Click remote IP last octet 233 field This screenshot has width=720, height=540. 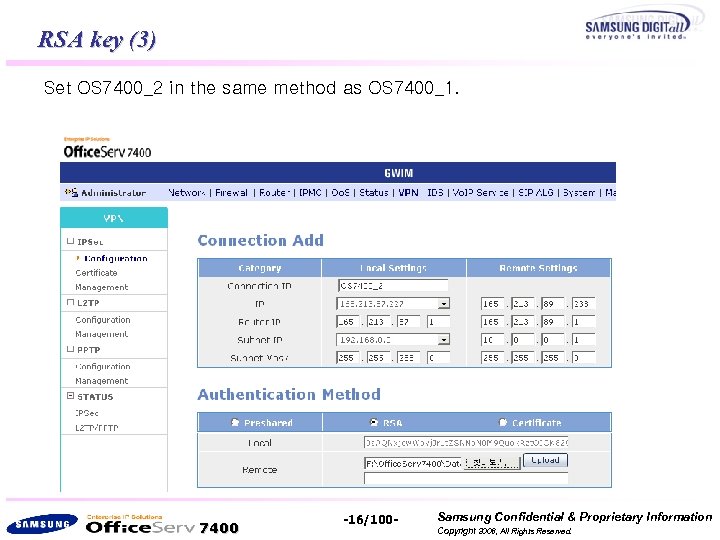click(x=584, y=304)
